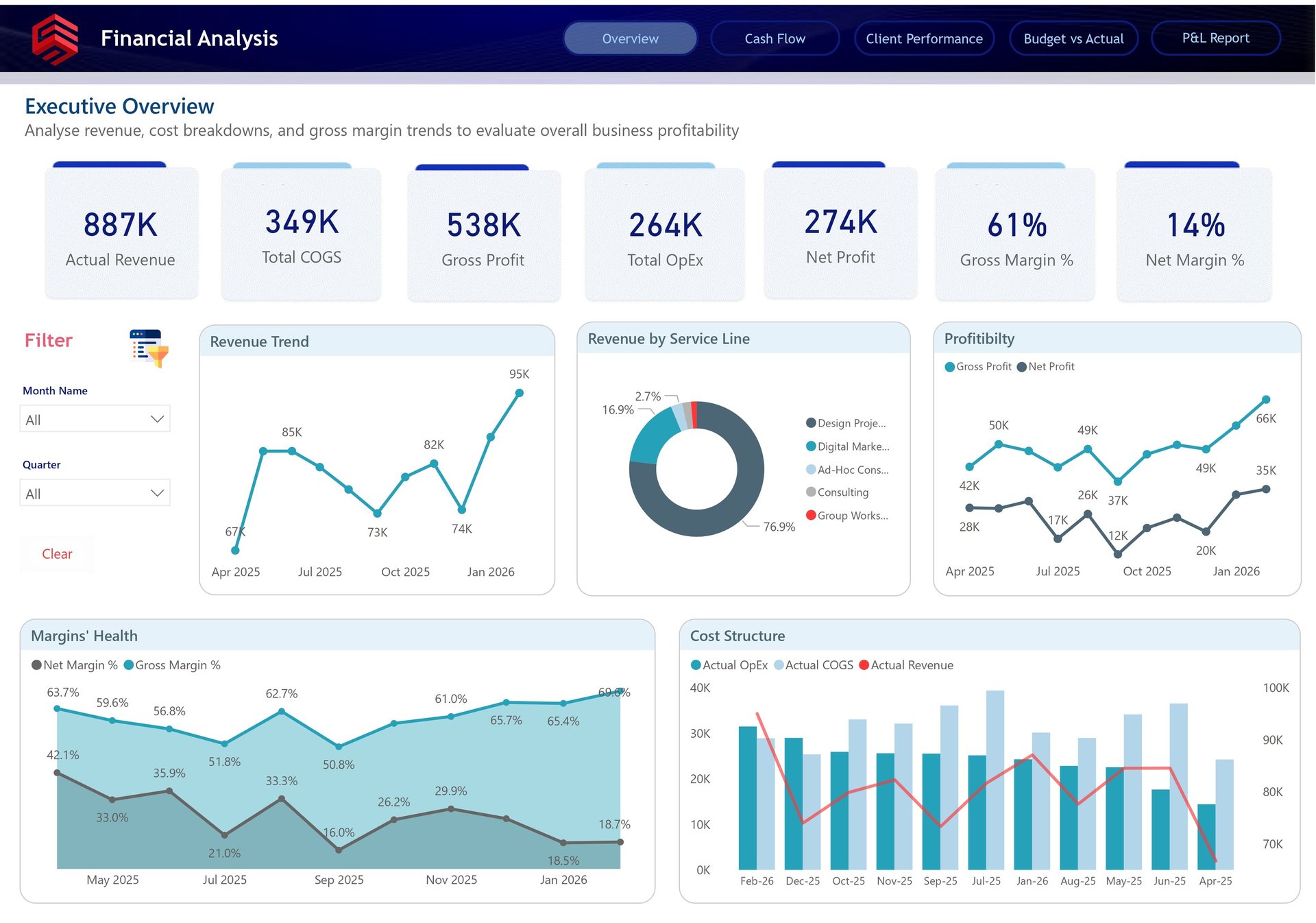This screenshot has width=1316, height=923.
Task: Click Consulting grey legend dot
Action: pos(811,492)
